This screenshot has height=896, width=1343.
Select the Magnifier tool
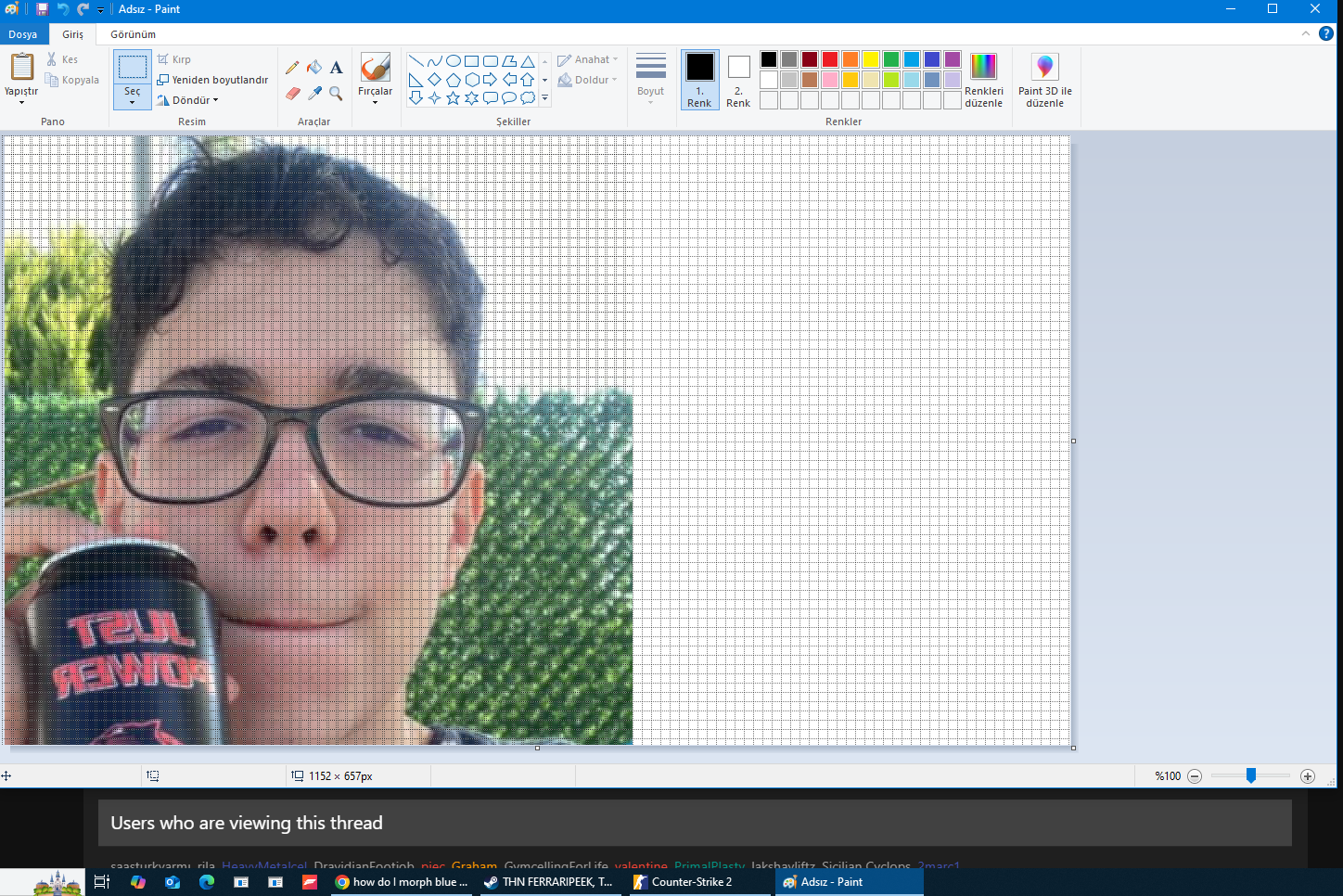[x=336, y=93]
